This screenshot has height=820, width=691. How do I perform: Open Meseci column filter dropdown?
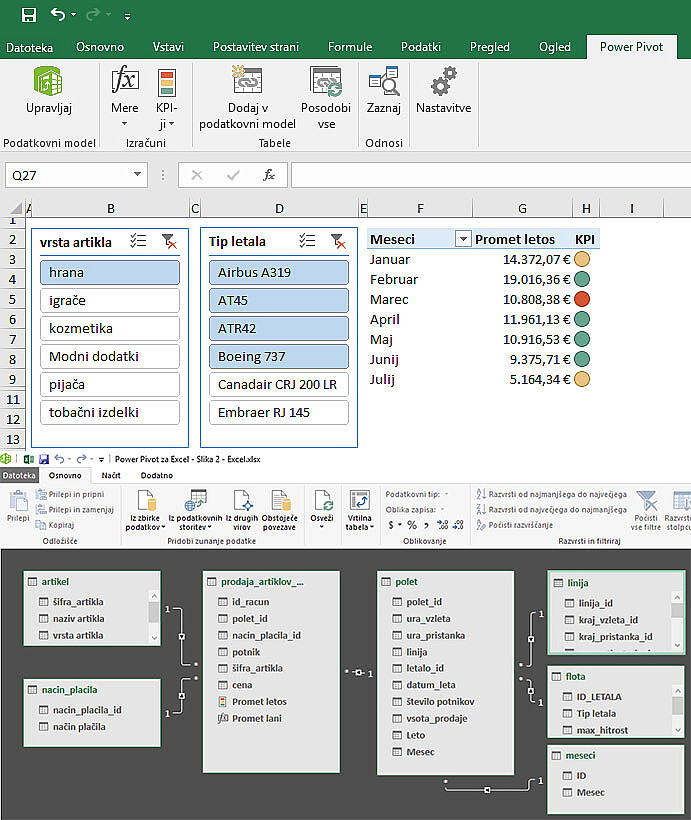click(462, 240)
